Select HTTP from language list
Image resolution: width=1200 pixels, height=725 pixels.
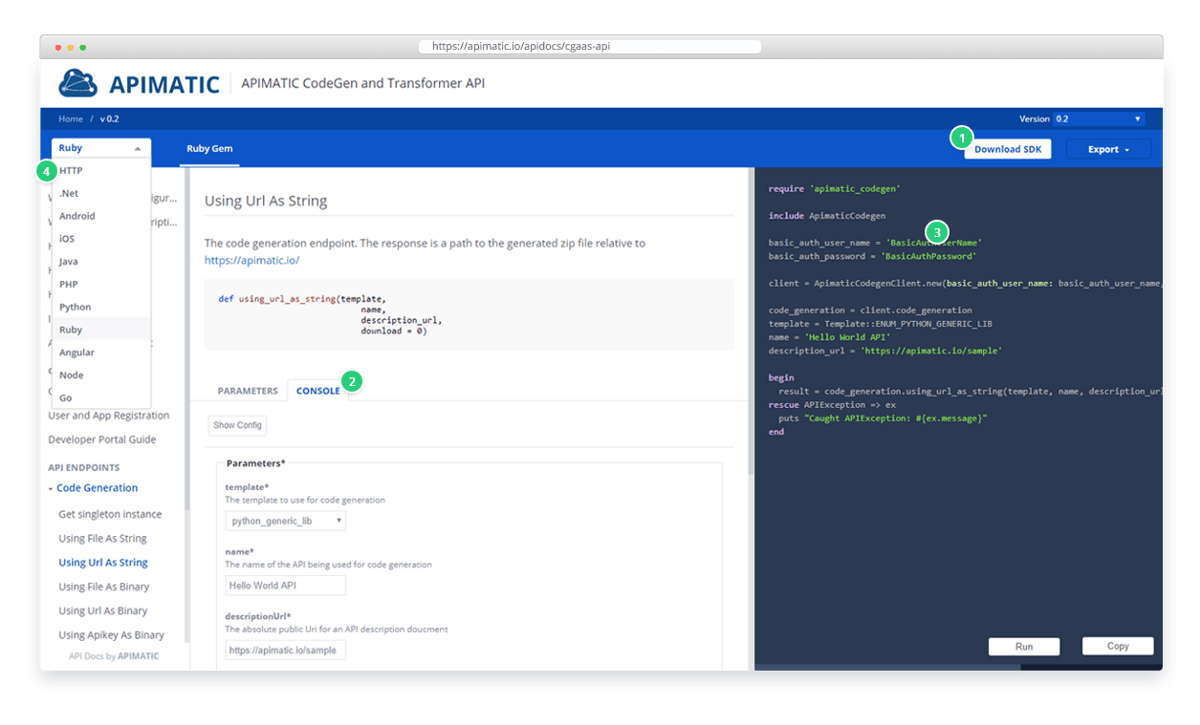[x=100, y=171]
